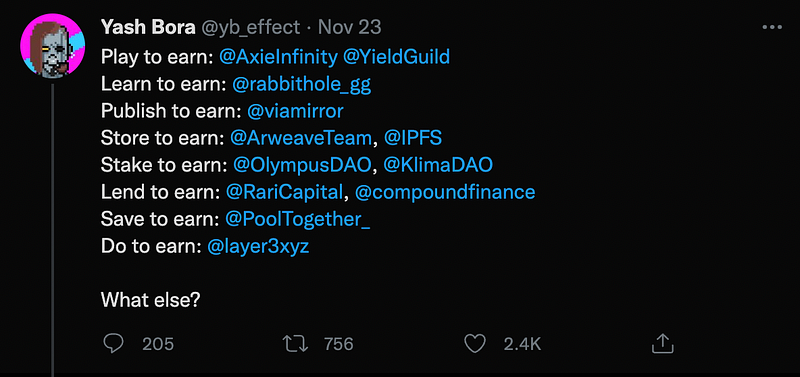Visit the @rabbithole_gg profile mention
The image size is (800, 377).
(x=302, y=85)
